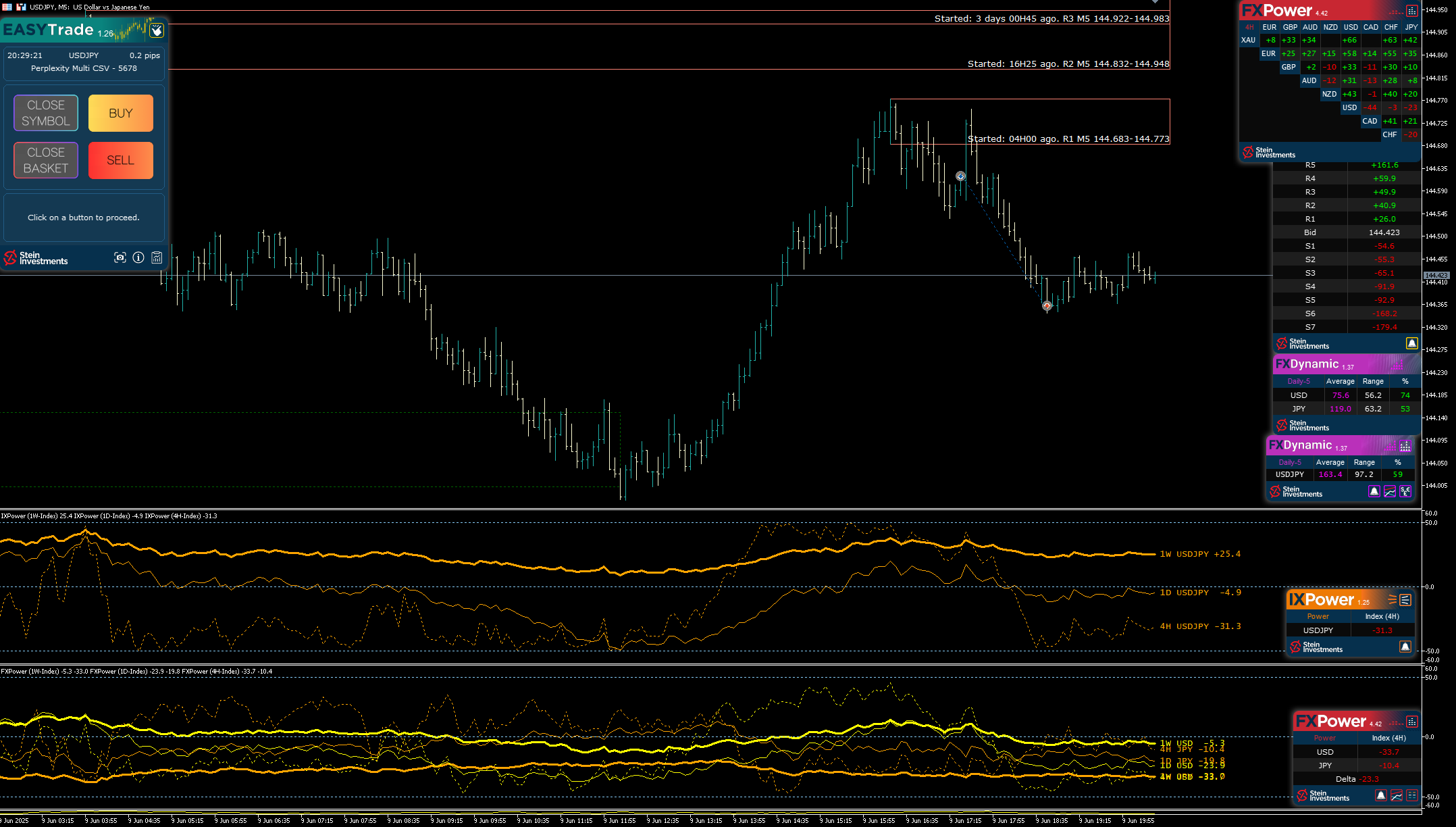This screenshot has width=1456, height=827.
Task: Toggle USDJPY FXDynamic header bars icon
Action: click(1405, 446)
